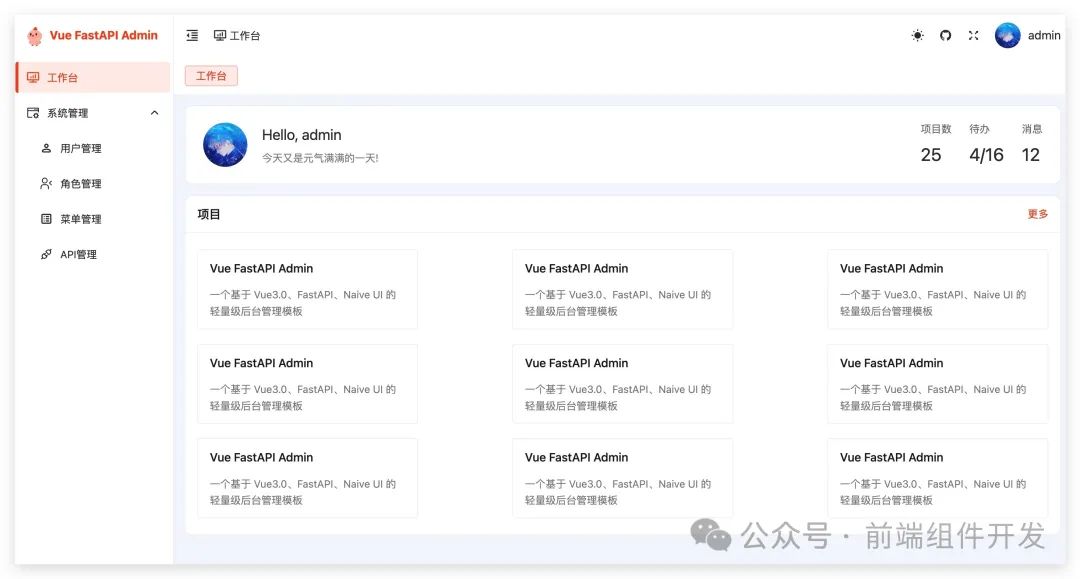Image resolution: width=1080 pixels, height=579 pixels.
Task: Click the Hello, admin greeting text
Action: pyautogui.click(x=302, y=135)
